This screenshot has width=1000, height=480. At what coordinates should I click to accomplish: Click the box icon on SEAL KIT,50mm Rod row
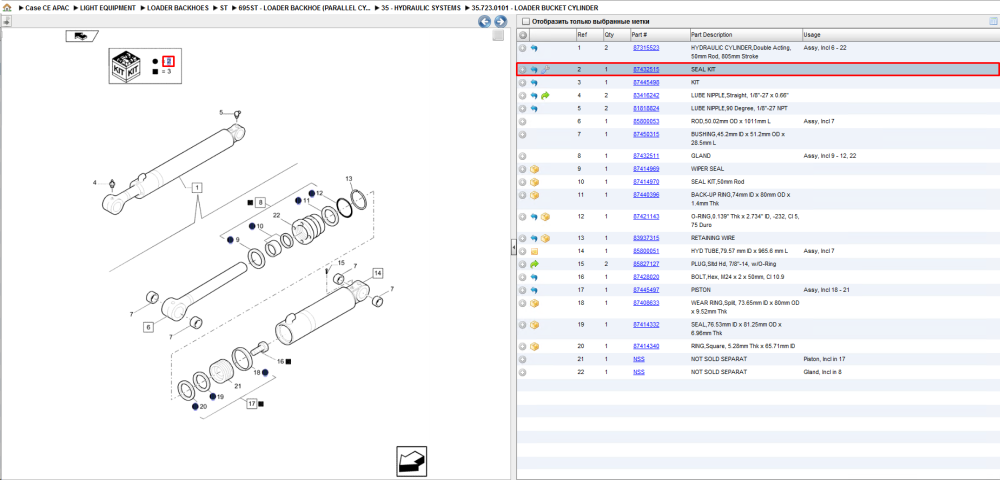pyautogui.click(x=534, y=182)
